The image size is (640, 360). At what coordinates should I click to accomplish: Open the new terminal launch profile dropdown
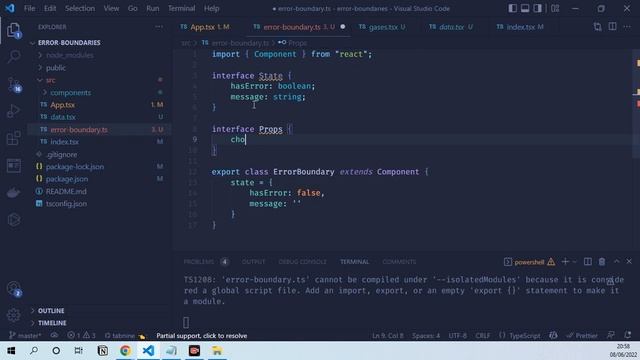(574, 262)
